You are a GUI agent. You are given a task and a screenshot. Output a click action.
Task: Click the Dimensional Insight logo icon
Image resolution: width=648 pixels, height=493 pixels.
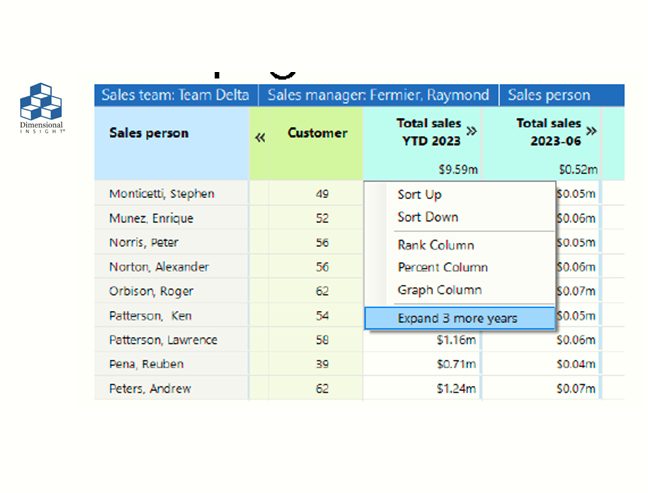(x=41, y=104)
